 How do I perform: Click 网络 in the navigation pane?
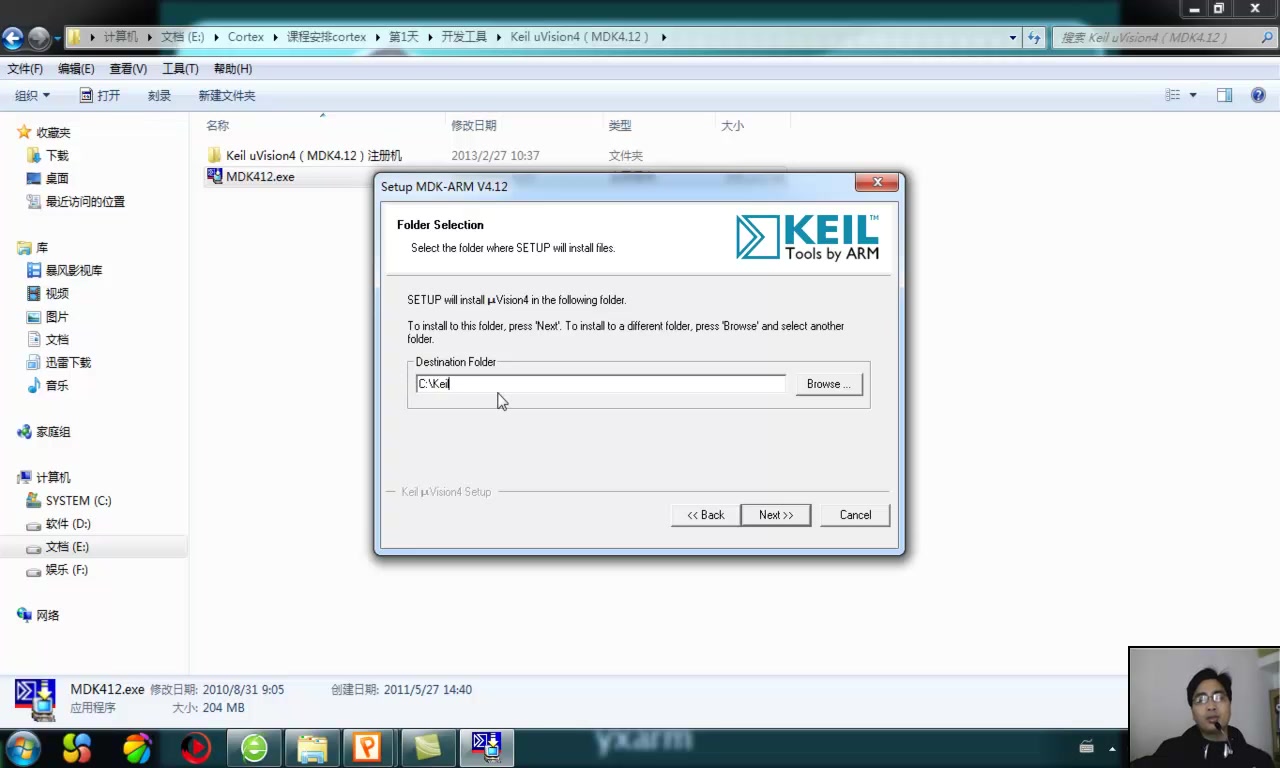click(48, 616)
